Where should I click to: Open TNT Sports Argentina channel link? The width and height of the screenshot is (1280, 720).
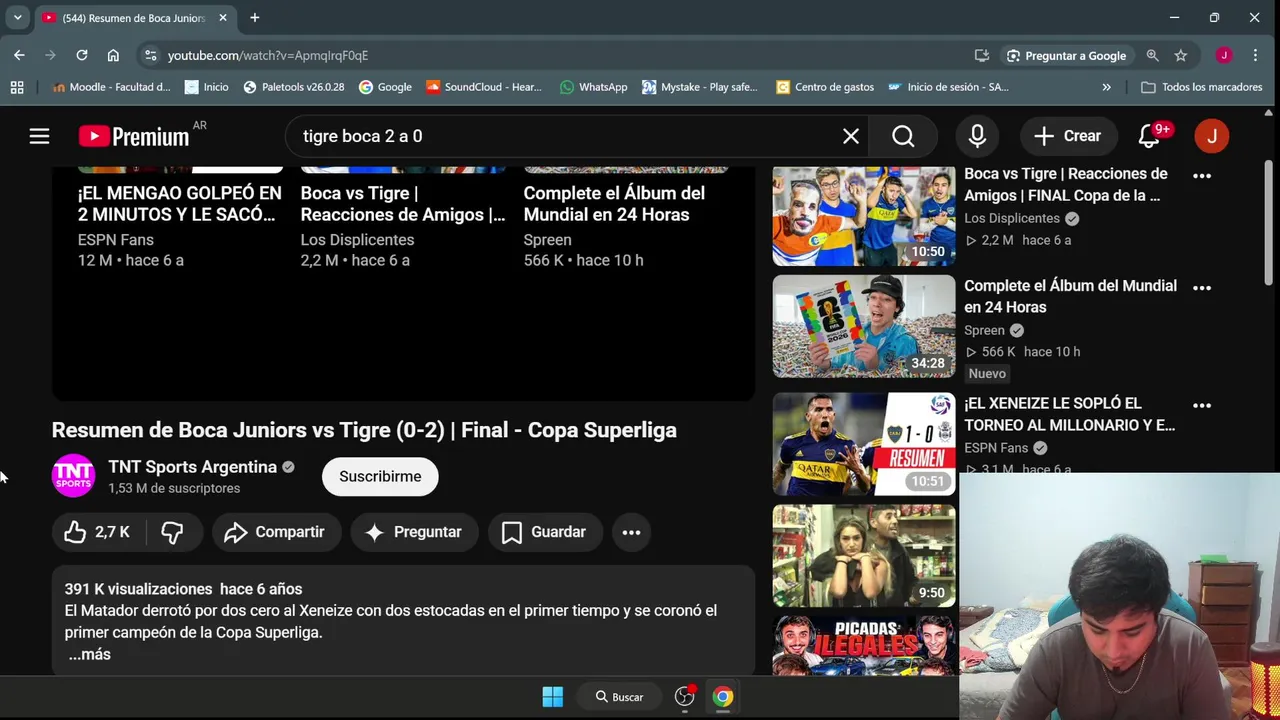coord(192,467)
